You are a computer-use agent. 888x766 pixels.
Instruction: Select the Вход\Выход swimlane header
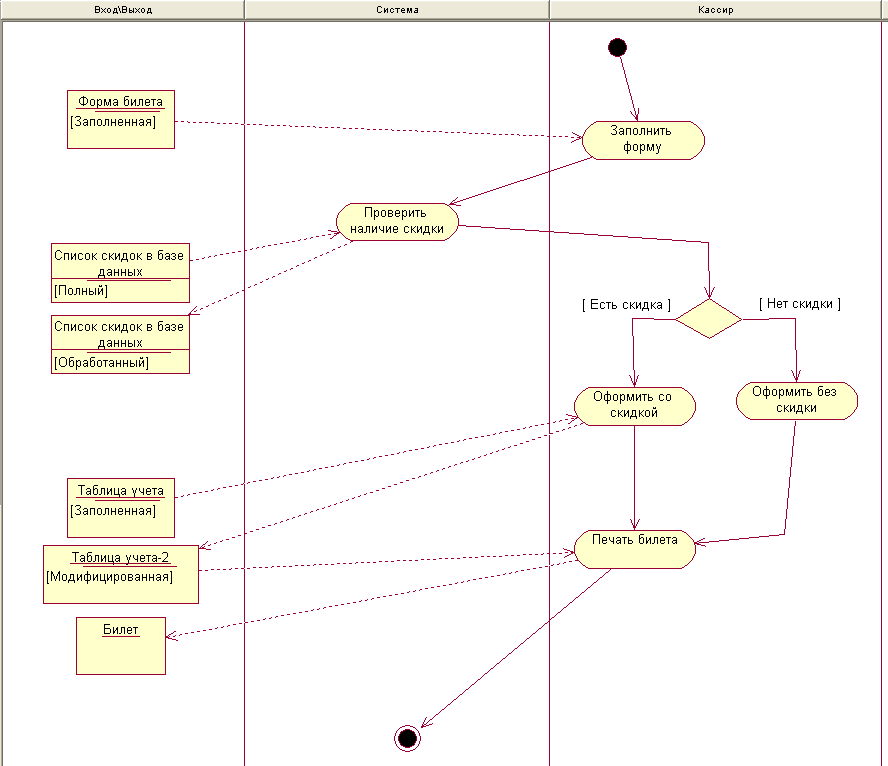(122, 10)
